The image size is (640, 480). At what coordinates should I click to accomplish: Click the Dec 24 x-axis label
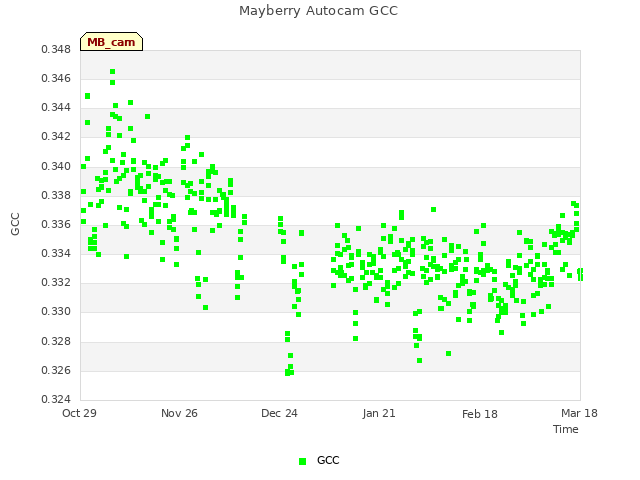tap(279, 413)
